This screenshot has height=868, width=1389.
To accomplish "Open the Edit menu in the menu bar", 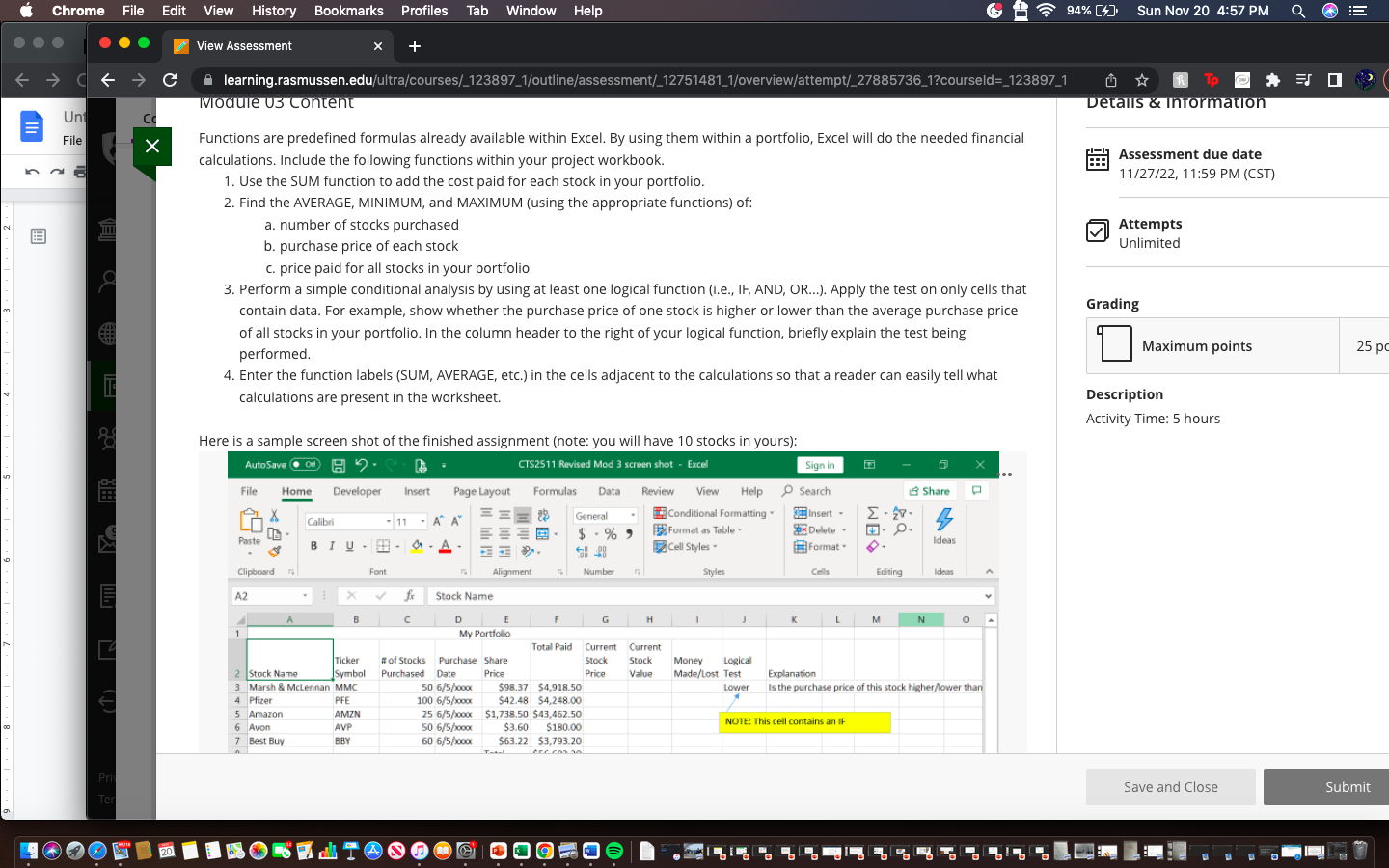I will click(174, 11).
